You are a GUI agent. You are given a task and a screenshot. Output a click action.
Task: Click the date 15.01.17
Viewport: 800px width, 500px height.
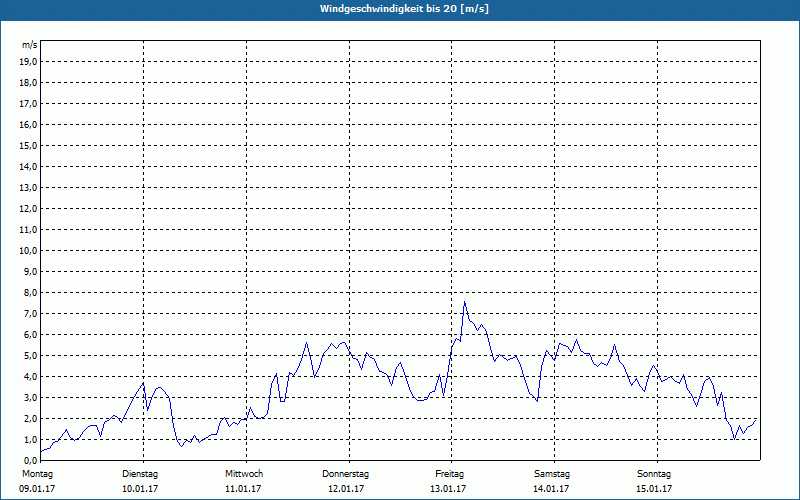(654, 489)
